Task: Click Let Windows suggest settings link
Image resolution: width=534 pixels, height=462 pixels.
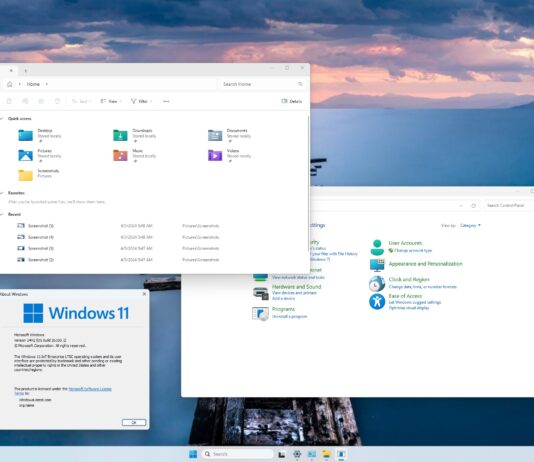Action: point(414,302)
